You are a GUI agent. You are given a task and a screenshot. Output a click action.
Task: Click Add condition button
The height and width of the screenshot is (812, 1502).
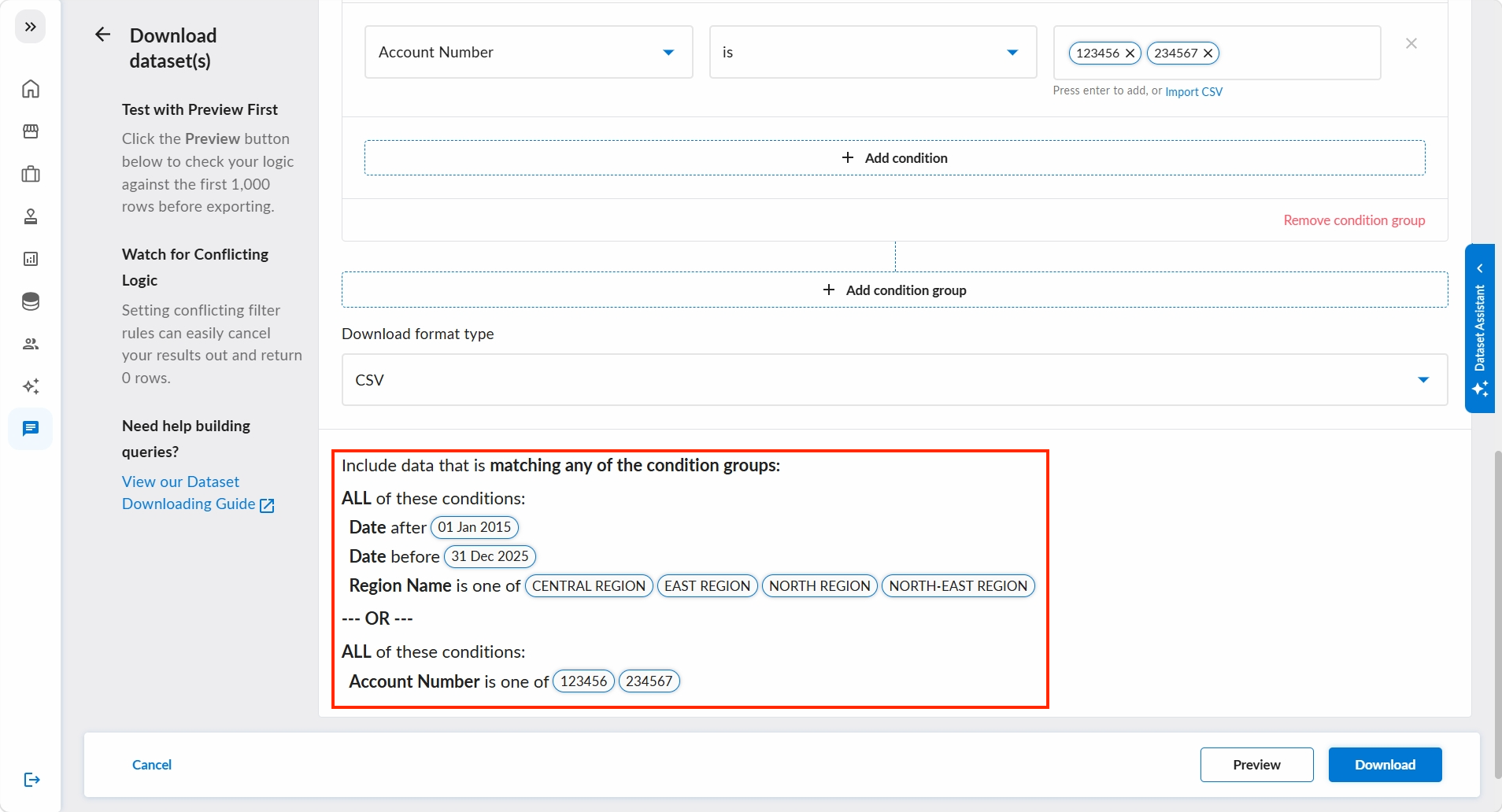pos(895,158)
